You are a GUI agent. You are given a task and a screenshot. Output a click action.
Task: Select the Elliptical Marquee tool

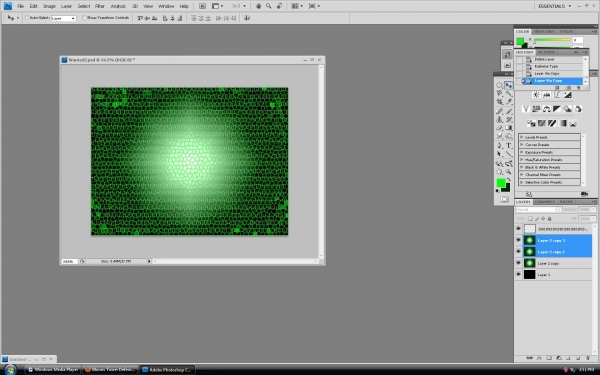(x=499, y=85)
